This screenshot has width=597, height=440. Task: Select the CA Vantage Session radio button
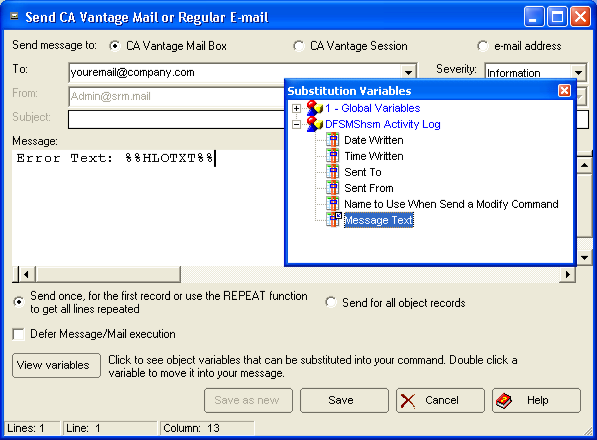coord(298,46)
